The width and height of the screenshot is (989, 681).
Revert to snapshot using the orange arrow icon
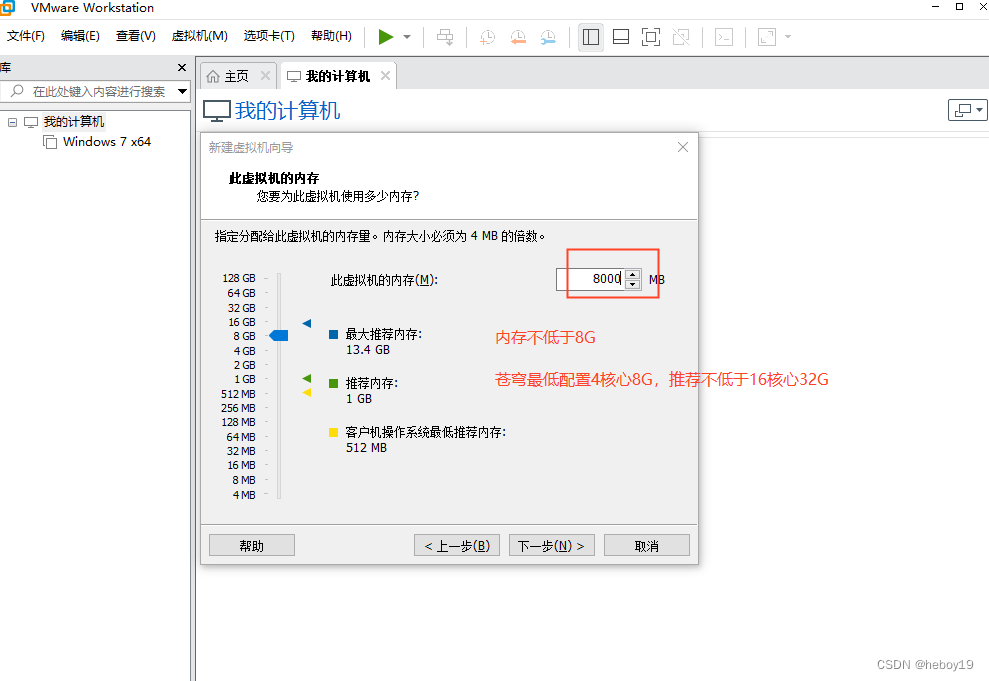[x=518, y=37]
